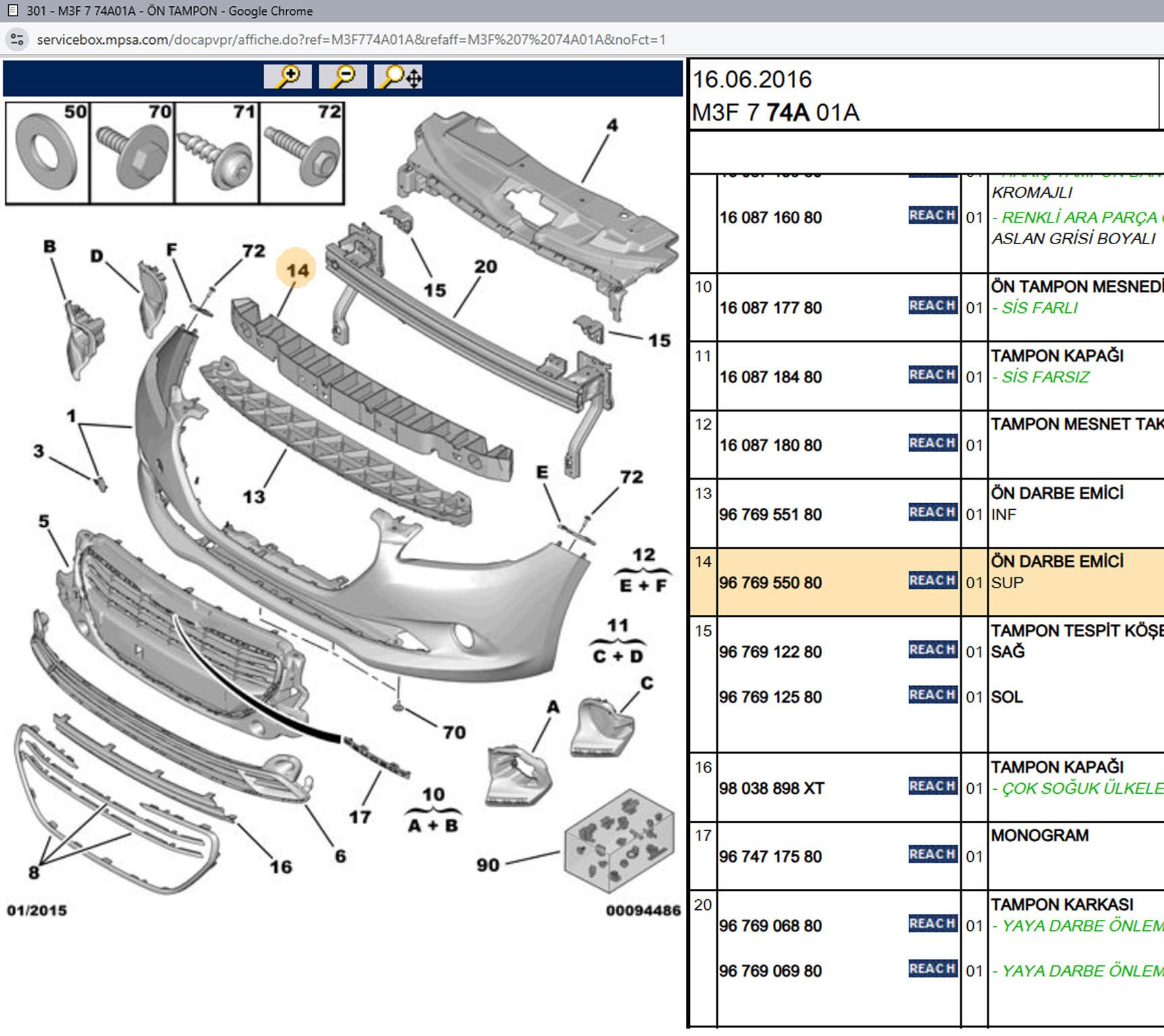Click part number 96 769 068 80
Screen dimensions: 1164x1036
pyautogui.click(x=770, y=926)
